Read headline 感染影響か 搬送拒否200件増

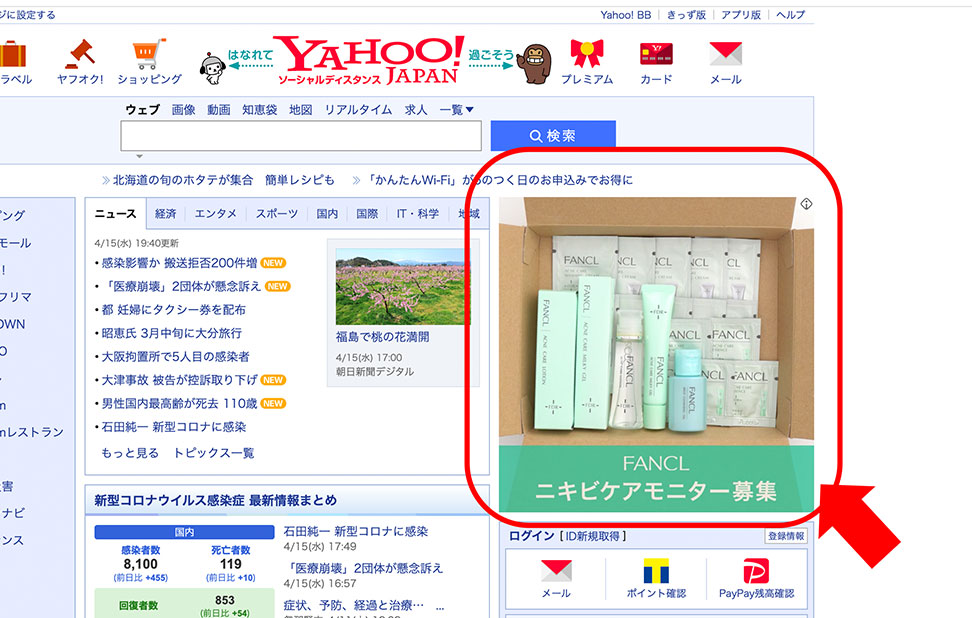[x=179, y=263]
